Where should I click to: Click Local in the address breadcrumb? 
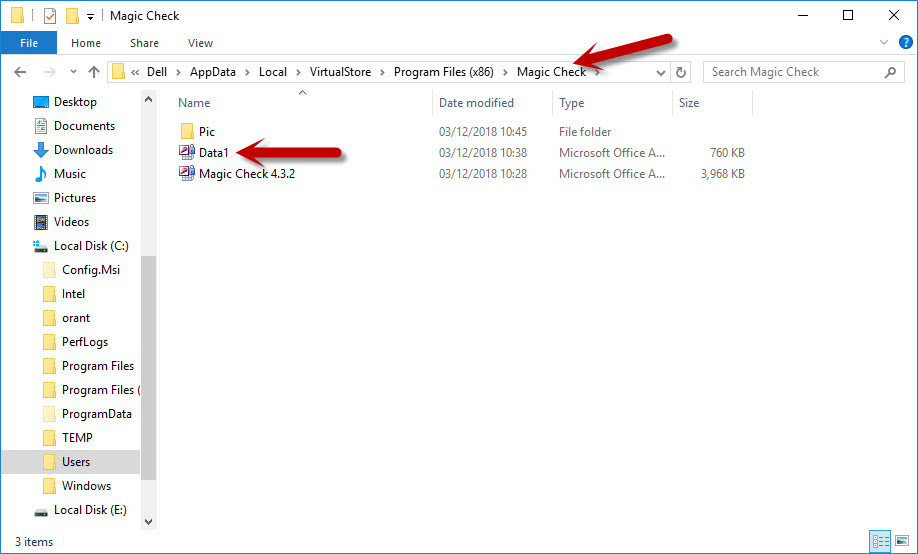pyautogui.click(x=273, y=72)
